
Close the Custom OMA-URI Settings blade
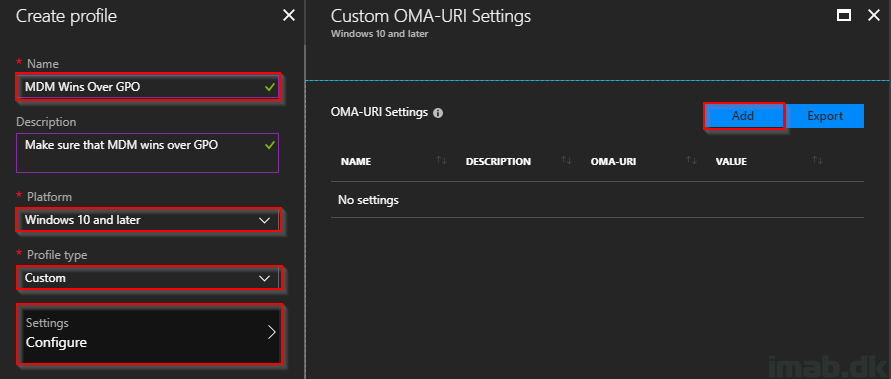pos(874,16)
